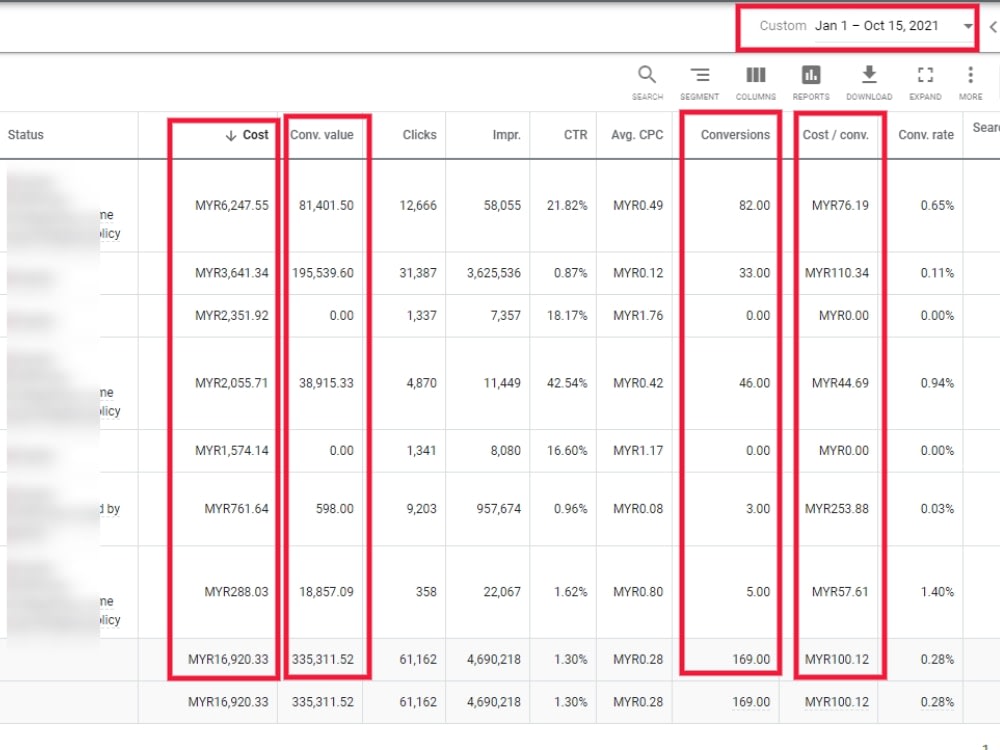
Task: Click the clicks value 31,387
Action: 418,273
